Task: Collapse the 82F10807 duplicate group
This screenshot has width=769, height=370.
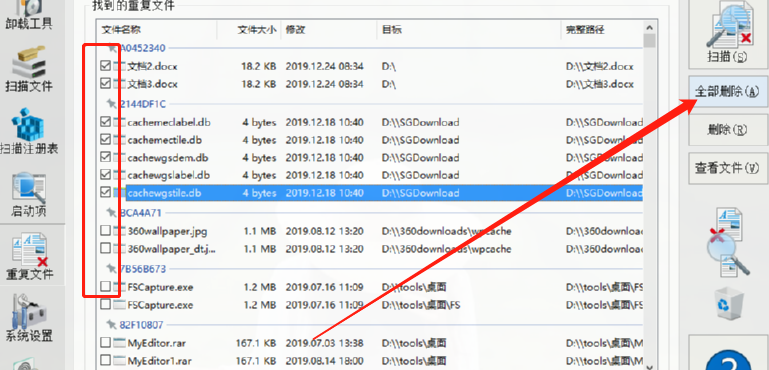Action: point(111,325)
